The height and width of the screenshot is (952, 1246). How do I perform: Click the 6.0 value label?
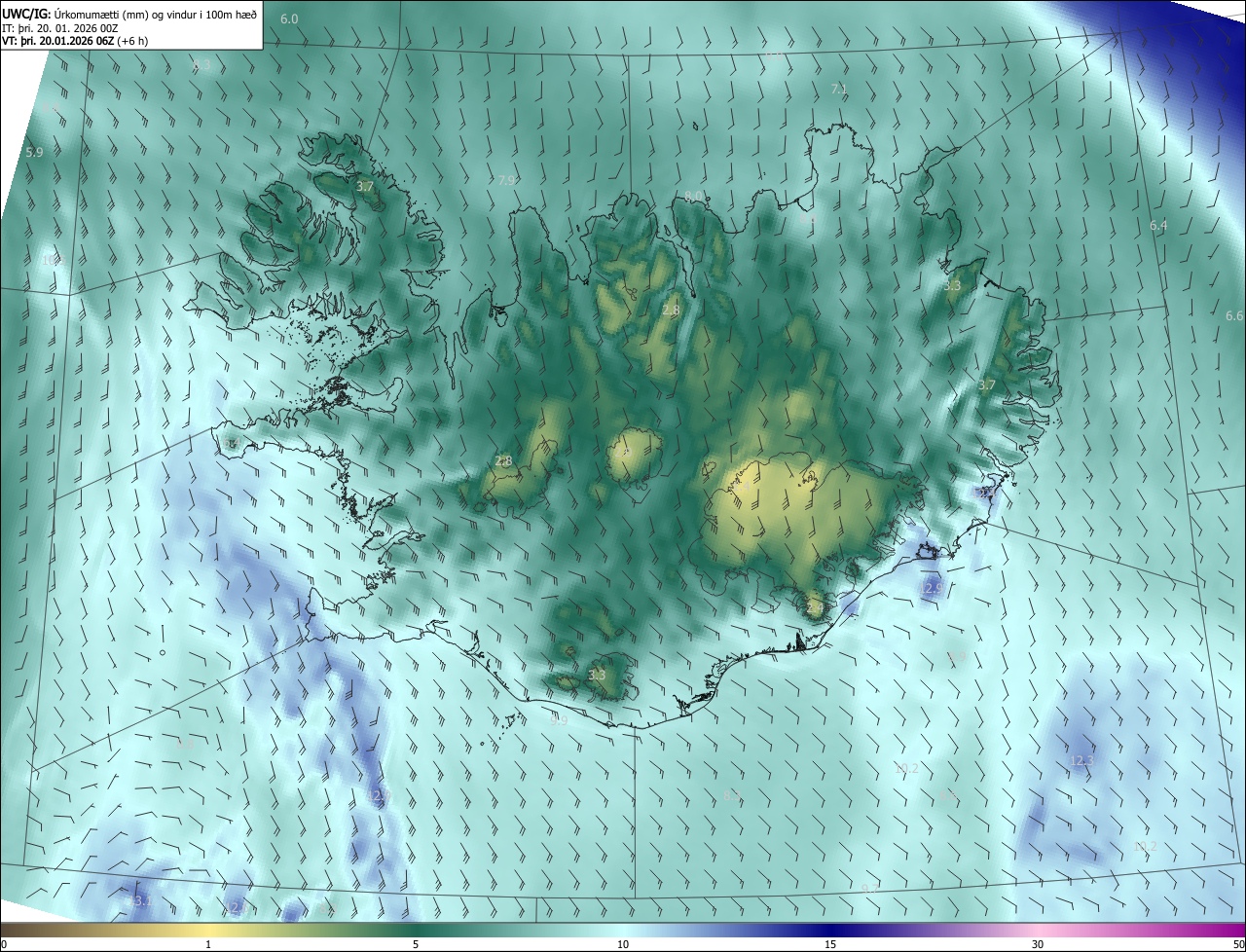[x=290, y=19]
